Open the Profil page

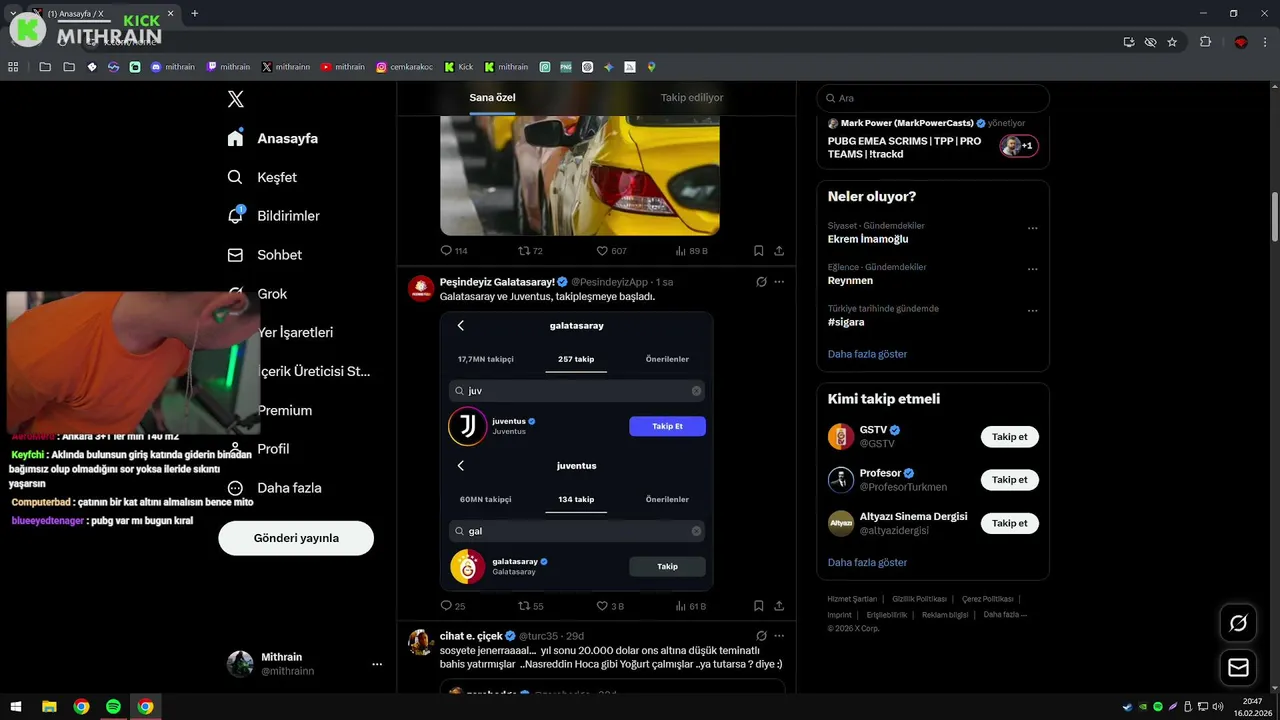coord(261,449)
